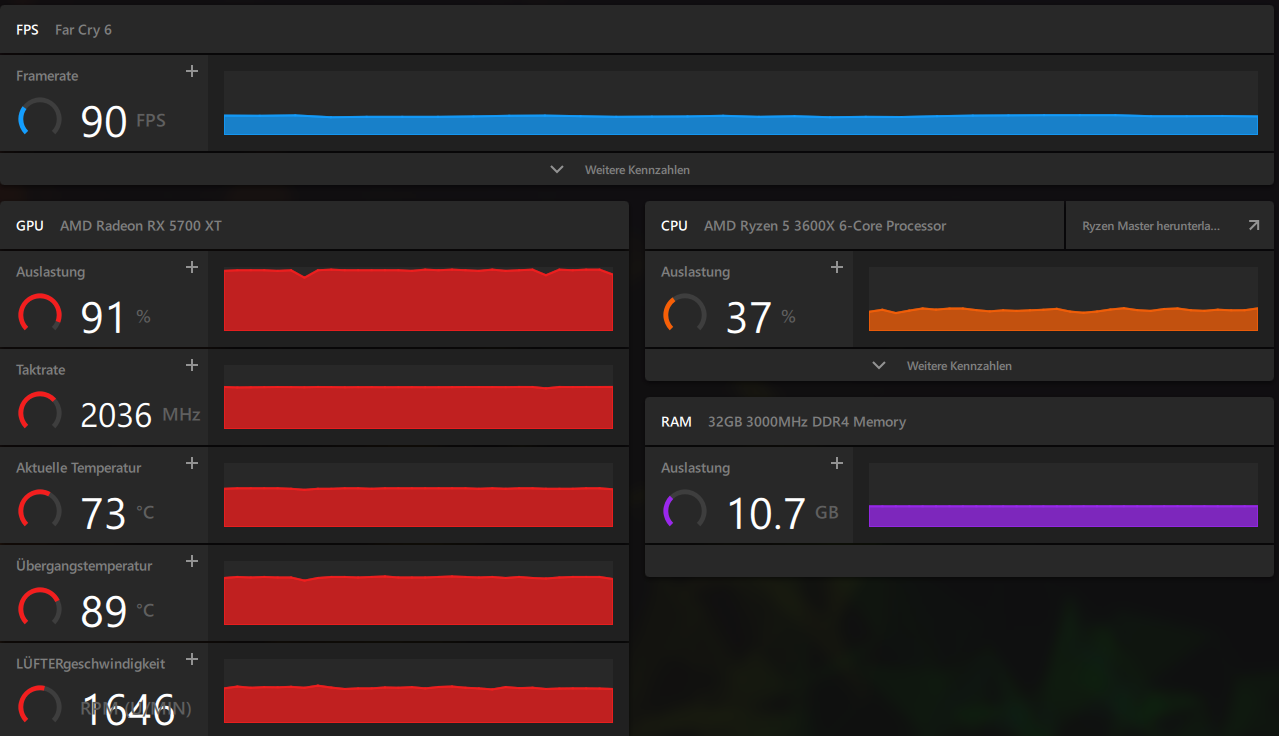Click the Aktuelle Temperatur graph
The image size is (1279, 736).
point(418,495)
